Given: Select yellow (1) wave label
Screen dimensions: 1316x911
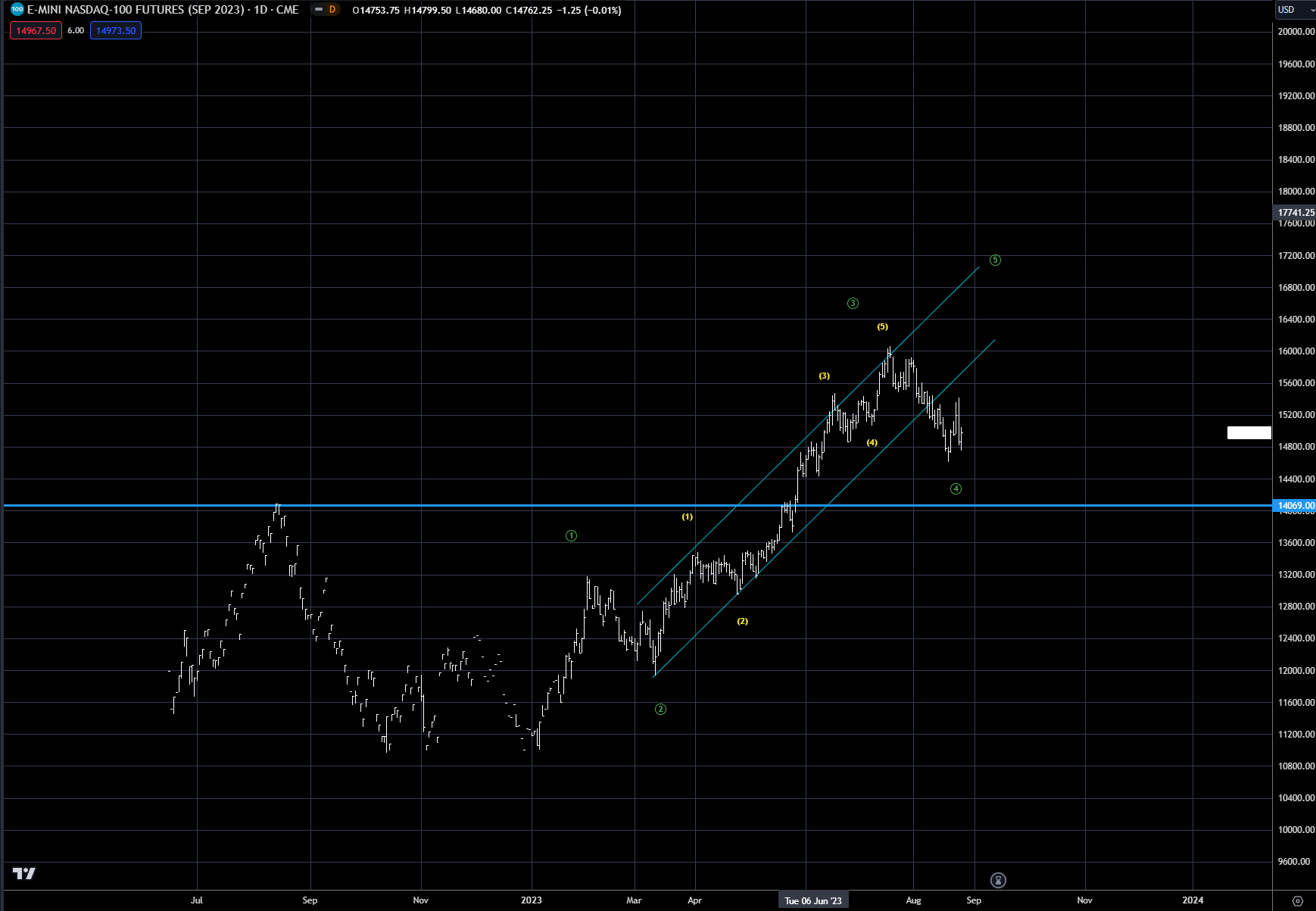Looking at the screenshot, I should tap(688, 517).
